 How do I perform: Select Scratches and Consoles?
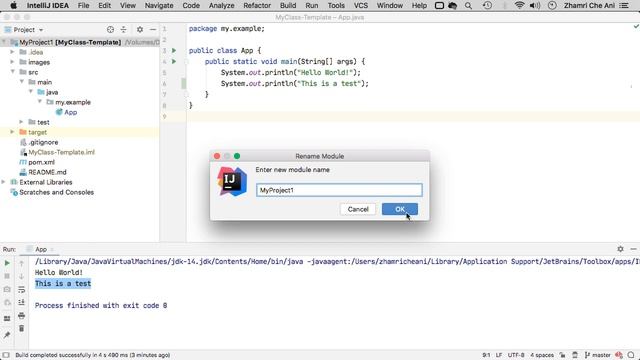click(56, 192)
